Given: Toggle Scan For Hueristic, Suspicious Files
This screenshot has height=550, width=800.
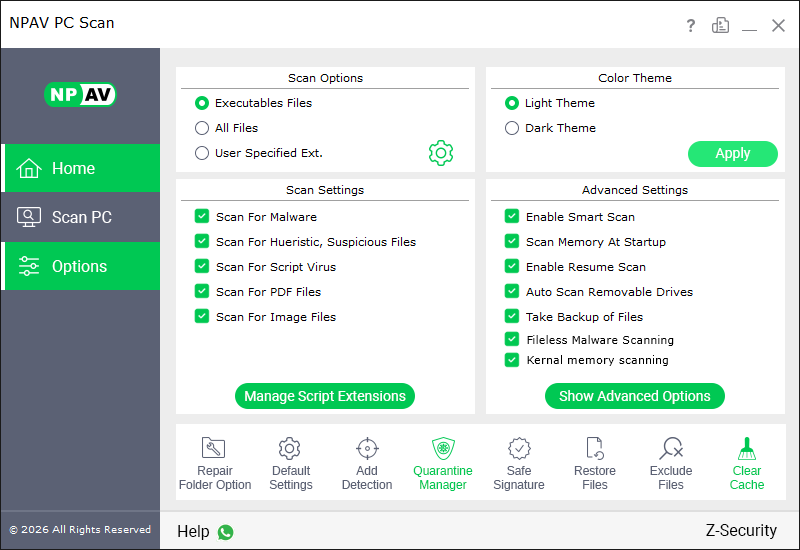Looking at the screenshot, I should coord(202,241).
